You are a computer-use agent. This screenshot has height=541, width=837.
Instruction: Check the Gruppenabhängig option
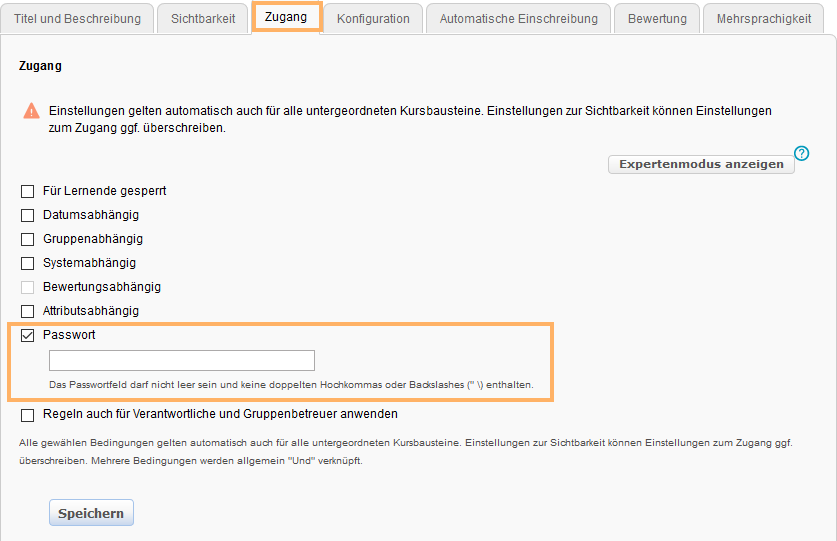coord(28,239)
